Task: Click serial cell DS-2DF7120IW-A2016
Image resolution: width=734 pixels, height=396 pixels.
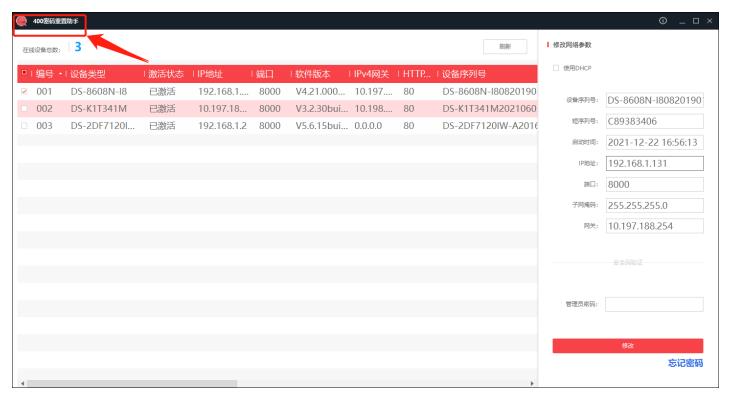Action: click(x=490, y=125)
